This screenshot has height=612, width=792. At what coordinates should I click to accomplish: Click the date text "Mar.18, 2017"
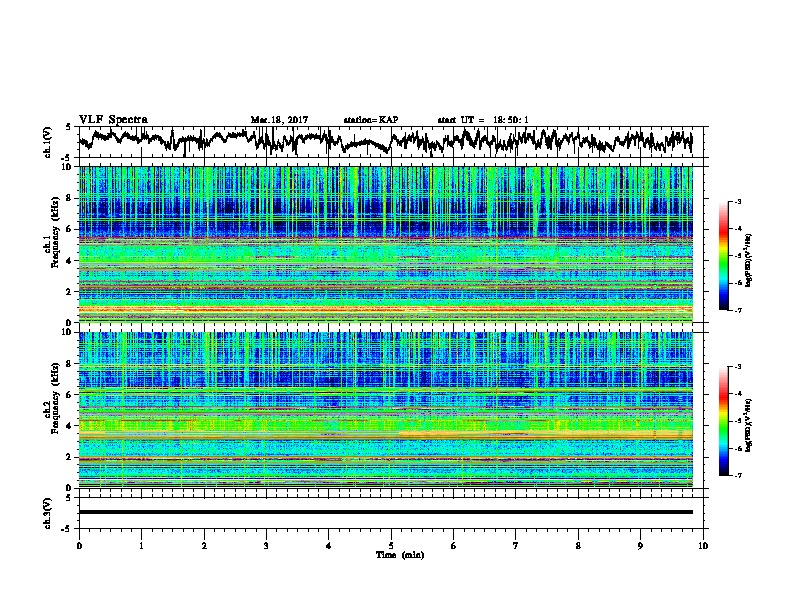coord(279,120)
